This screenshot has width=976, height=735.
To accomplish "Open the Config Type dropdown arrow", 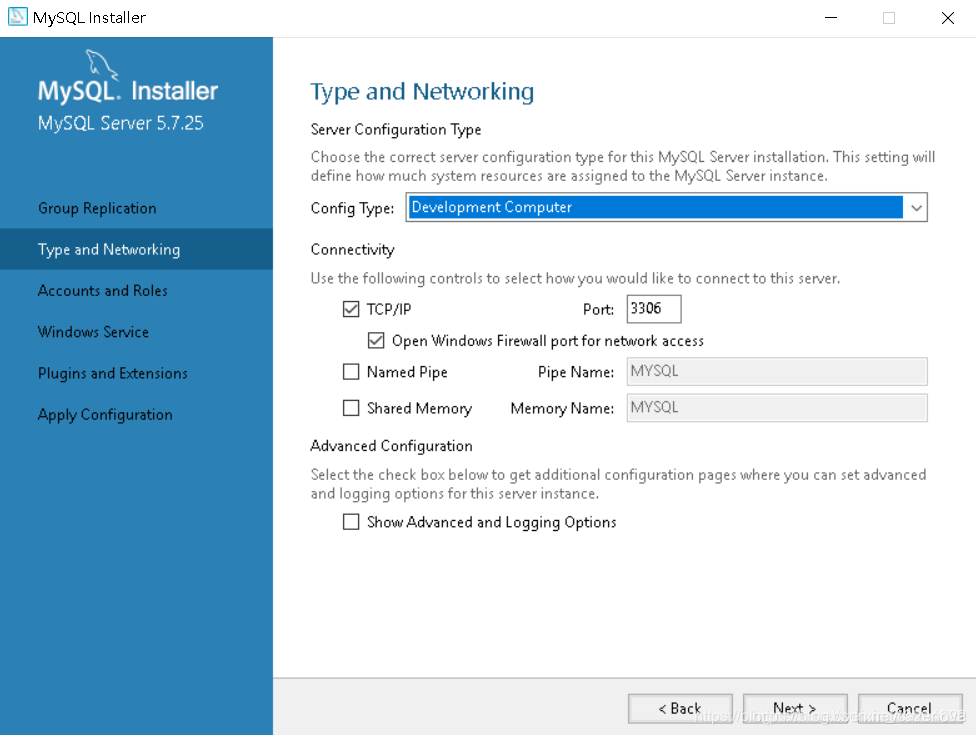I will click(916, 208).
